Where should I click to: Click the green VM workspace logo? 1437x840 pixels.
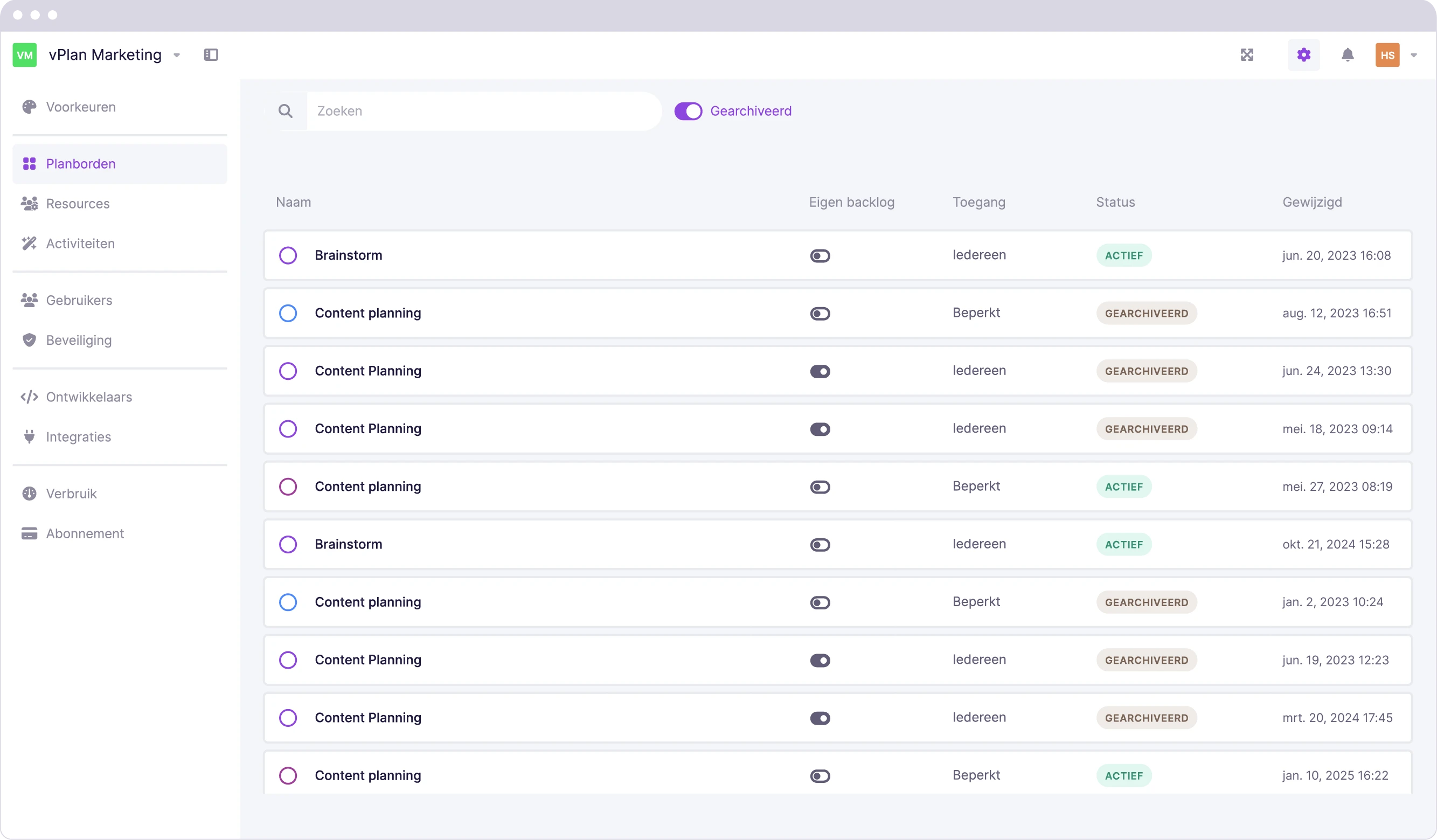25,55
